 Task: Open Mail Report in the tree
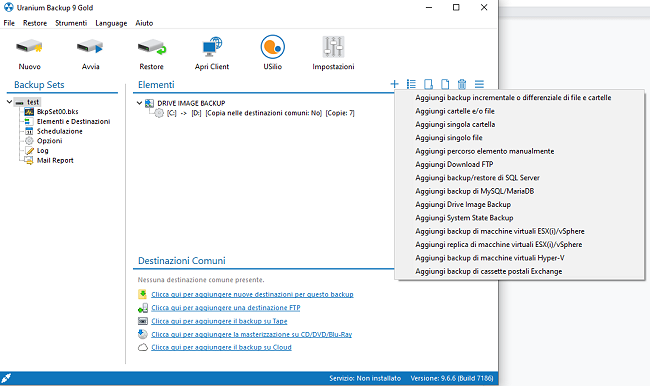pos(55,160)
